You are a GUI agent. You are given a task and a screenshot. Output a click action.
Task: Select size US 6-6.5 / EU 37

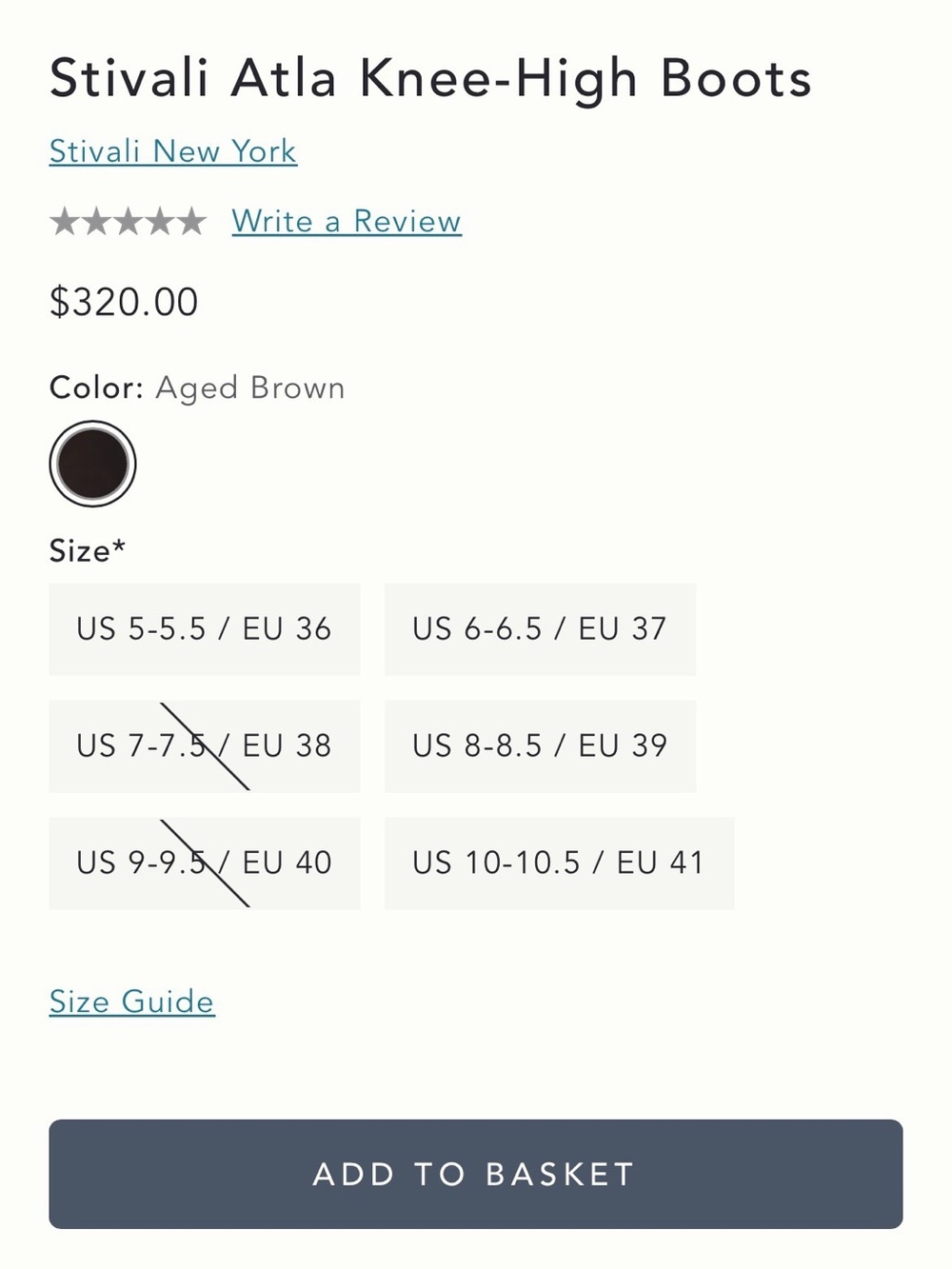pyautogui.click(x=541, y=629)
